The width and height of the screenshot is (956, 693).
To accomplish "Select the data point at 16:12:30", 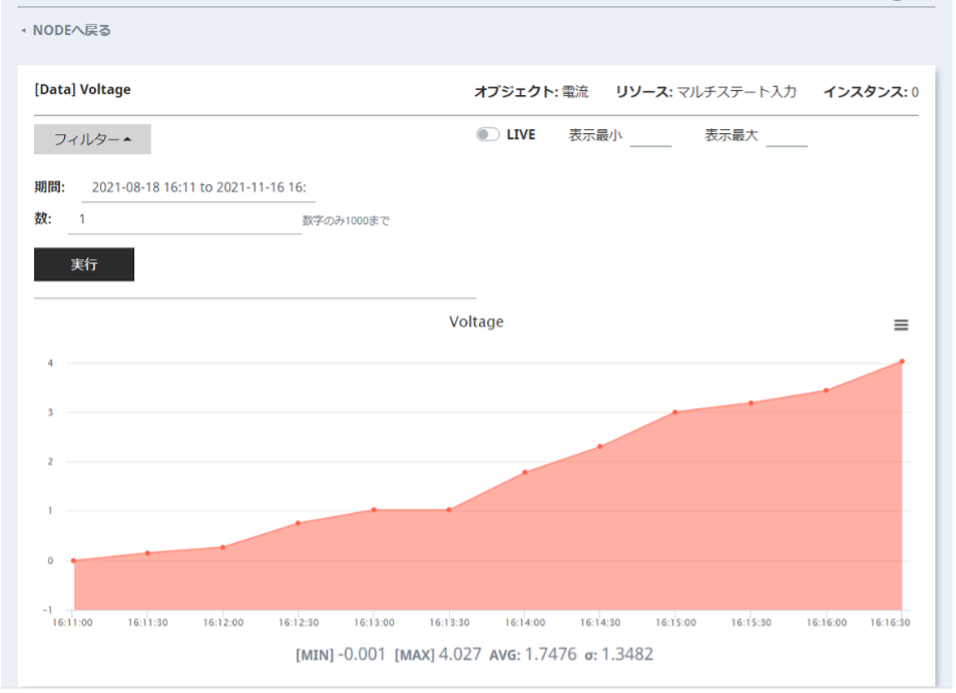I will (x=298, y=523).
